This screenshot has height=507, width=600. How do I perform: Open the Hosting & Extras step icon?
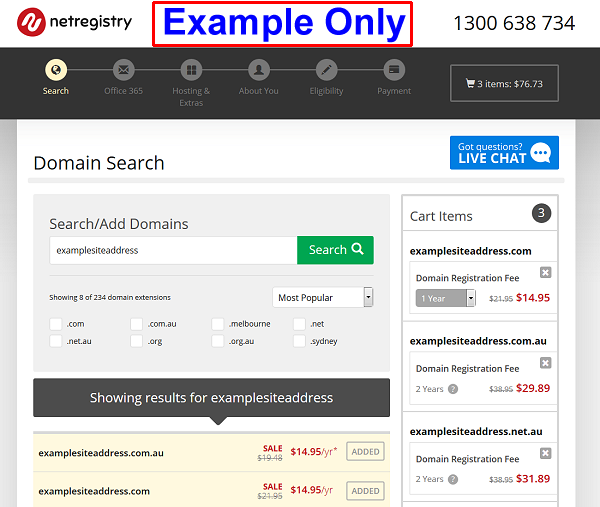(191, 70)
